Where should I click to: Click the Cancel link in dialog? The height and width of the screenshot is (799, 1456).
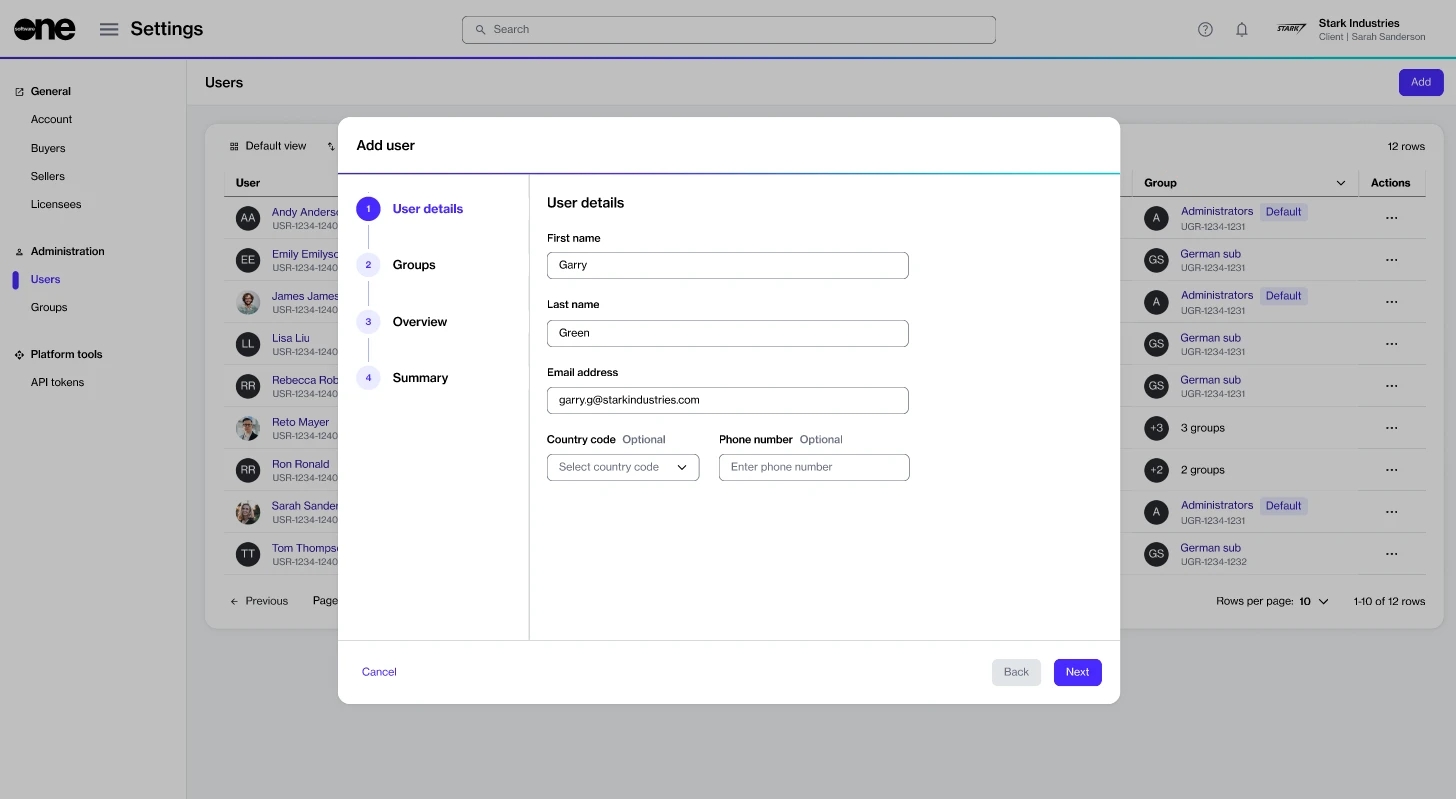point(379,672)
